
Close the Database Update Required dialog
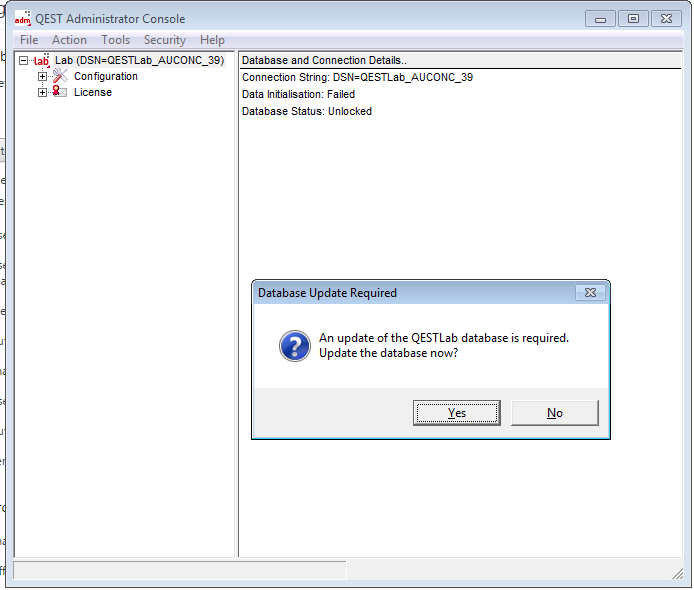pos(591,293)
